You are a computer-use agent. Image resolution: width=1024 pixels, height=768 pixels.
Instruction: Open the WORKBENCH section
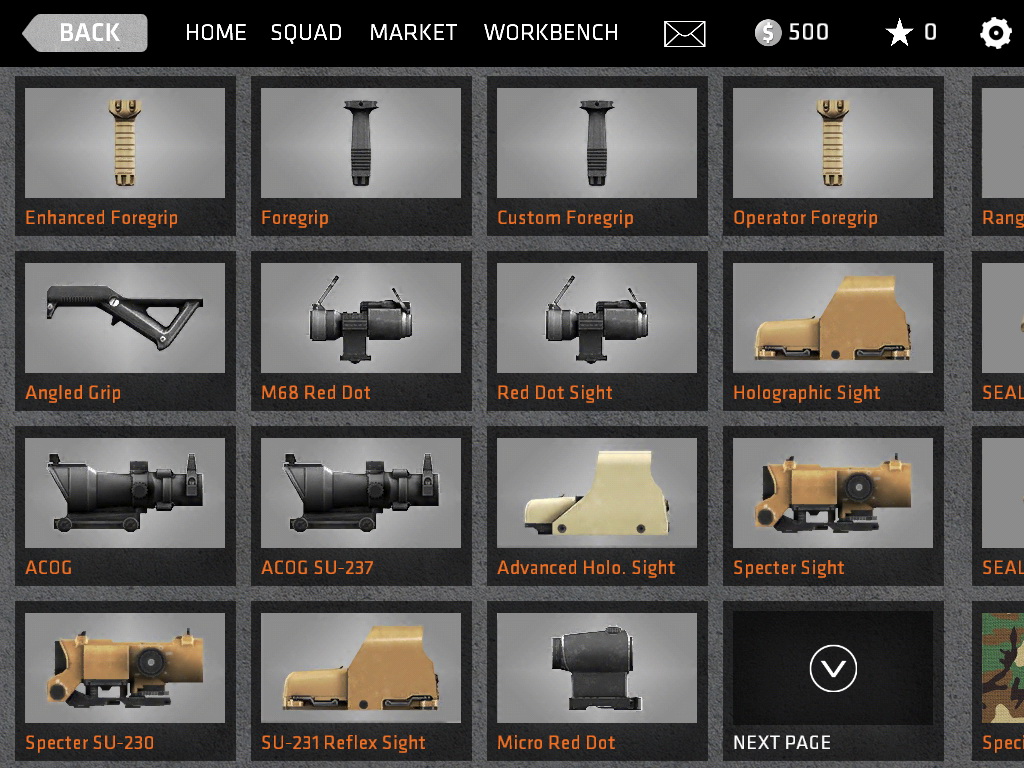click(x=551, y=33)
